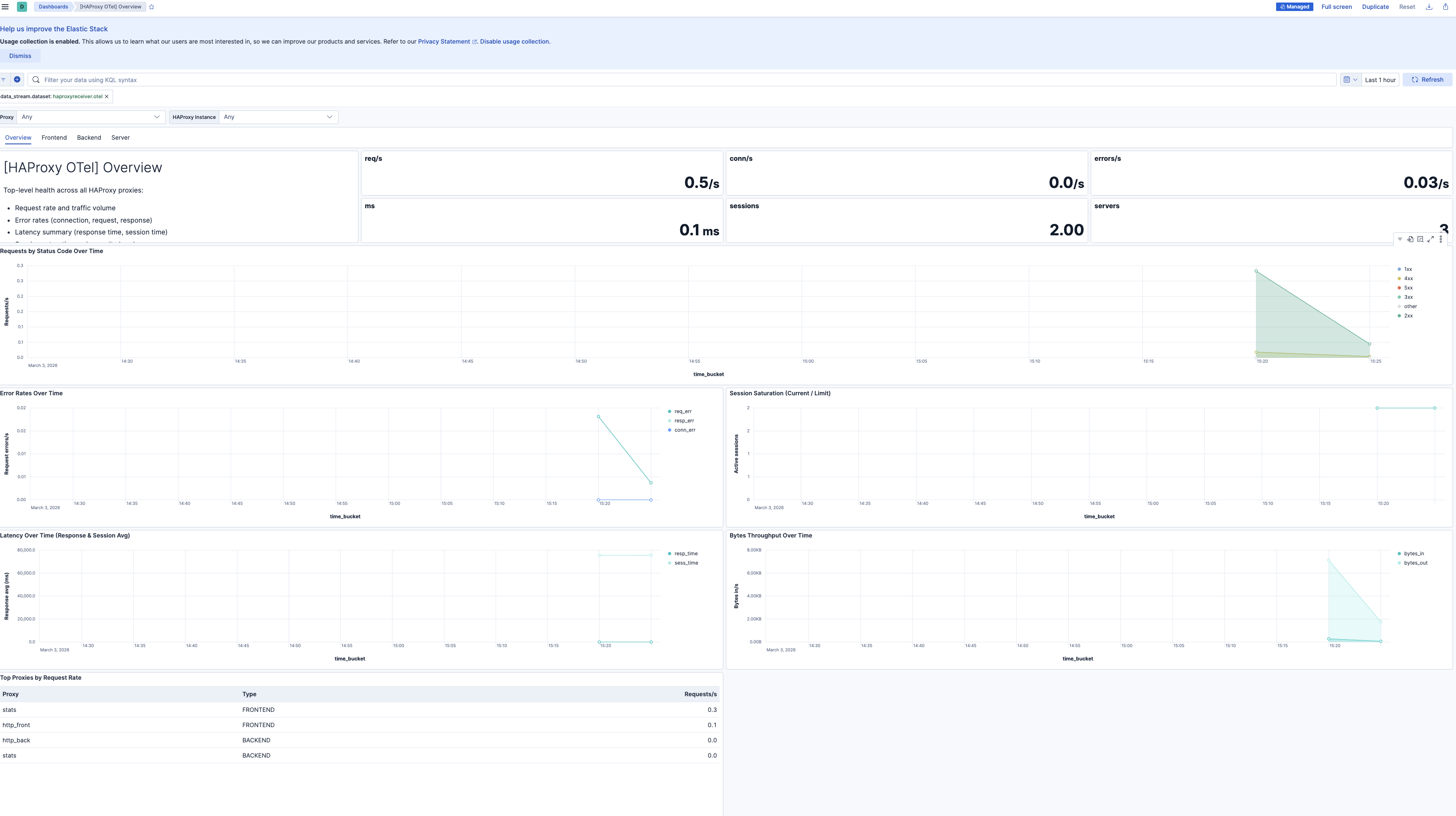Screen dimensions: 1456x816
Task: Open the Proxy dropdown set to Any
Action: click(90, 117)
